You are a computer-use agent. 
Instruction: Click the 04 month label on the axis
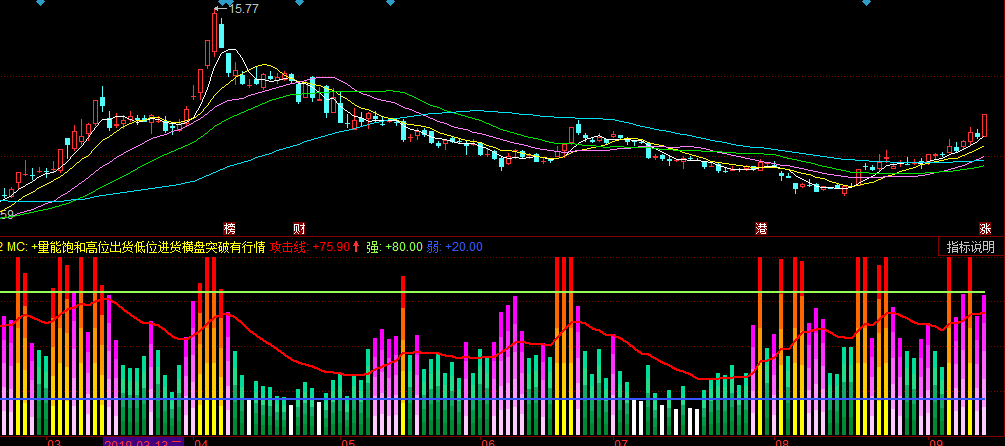click(201, 441)
